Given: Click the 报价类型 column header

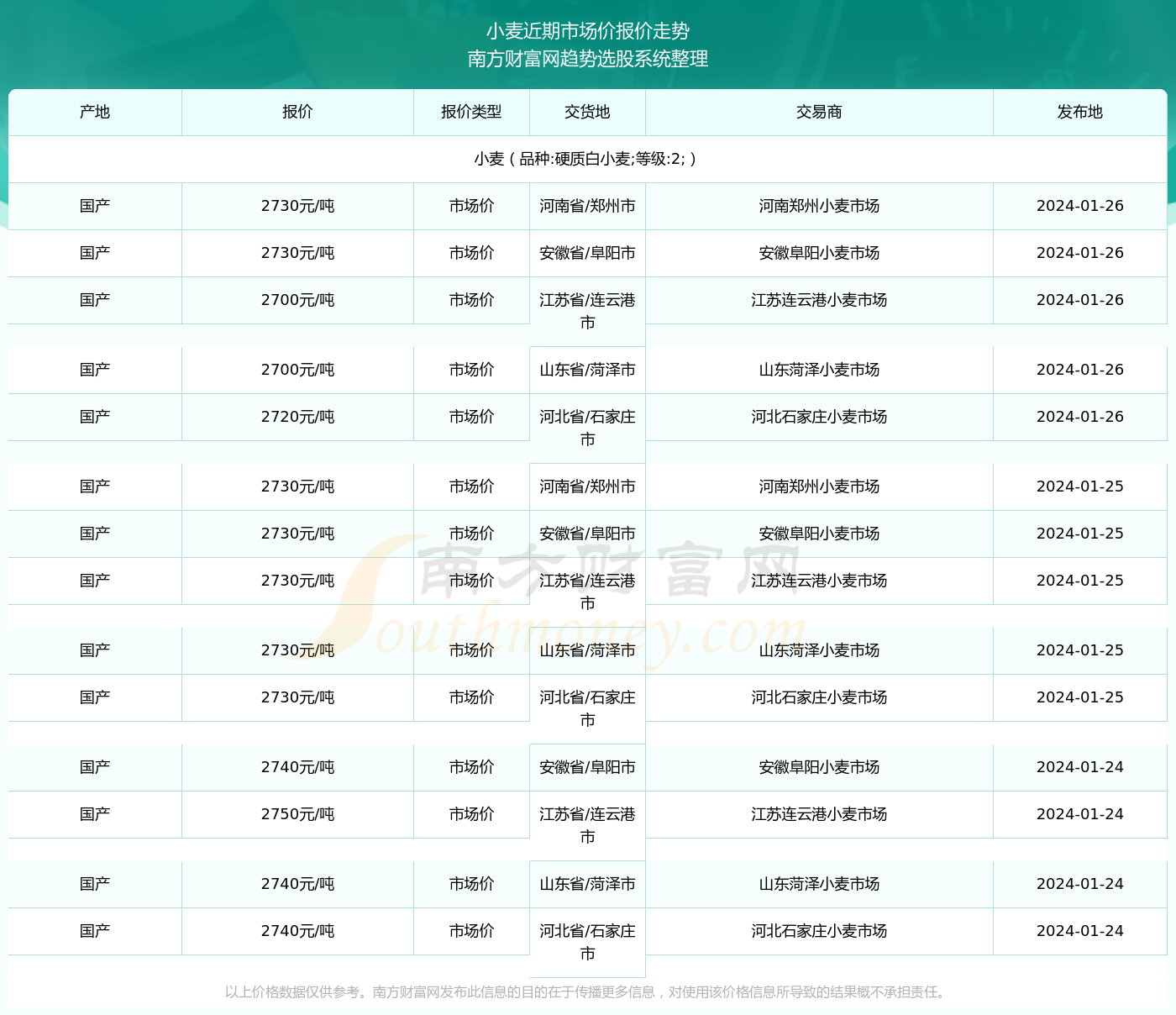Looking at the screenshot, I should [471, 112].
